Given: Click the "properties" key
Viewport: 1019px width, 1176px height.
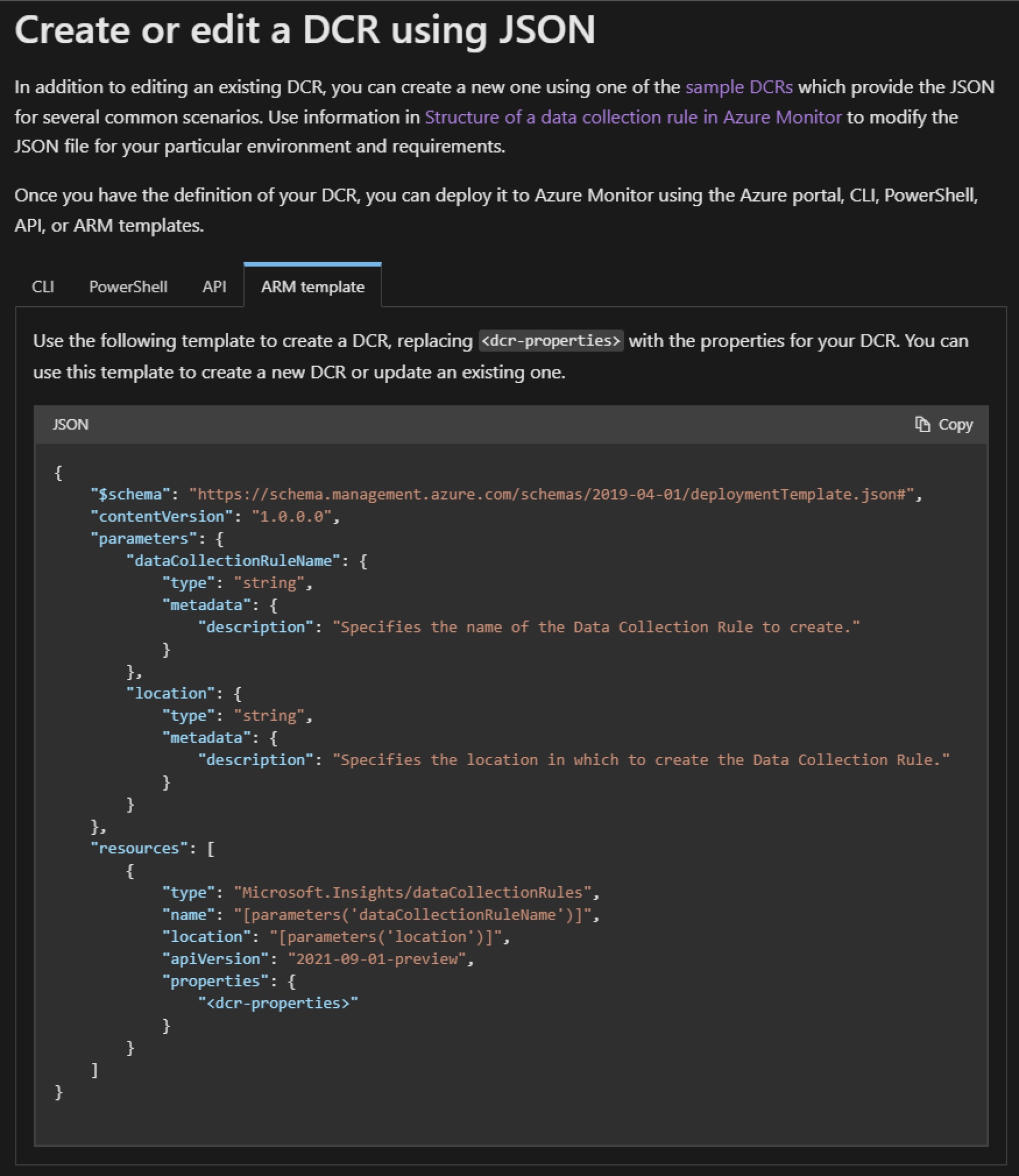Looking at the screenshot, I should click(x=215, y=982).
